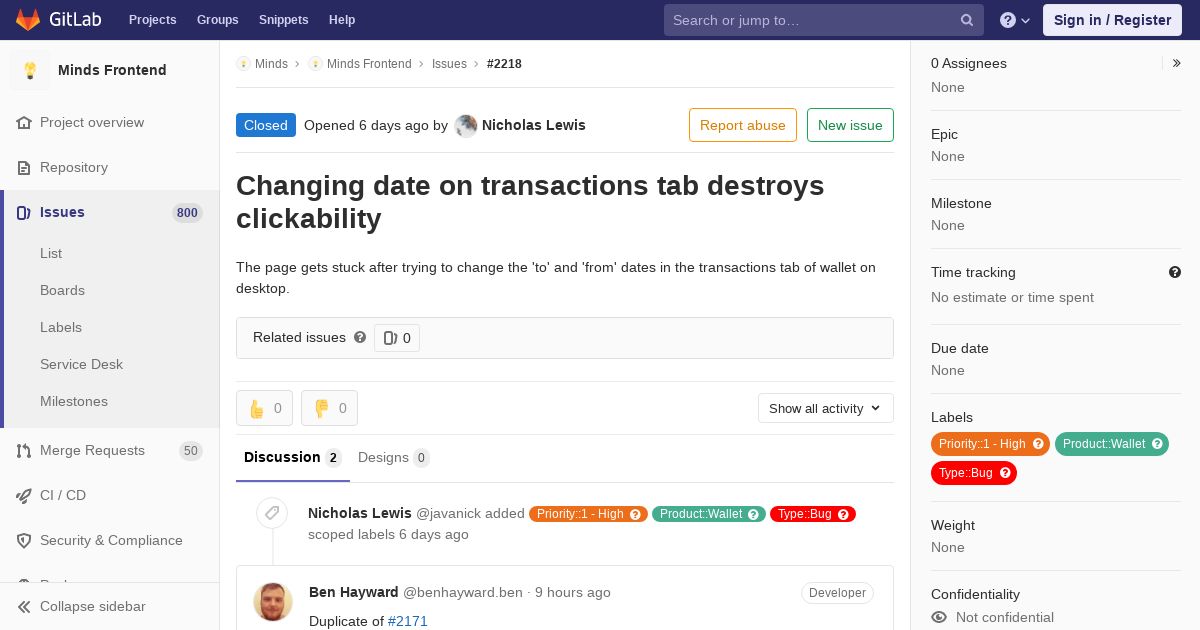1200x630 pixels.
Task: Open Nicholas Lewis author profile link
Action: [x=534, y=125]
